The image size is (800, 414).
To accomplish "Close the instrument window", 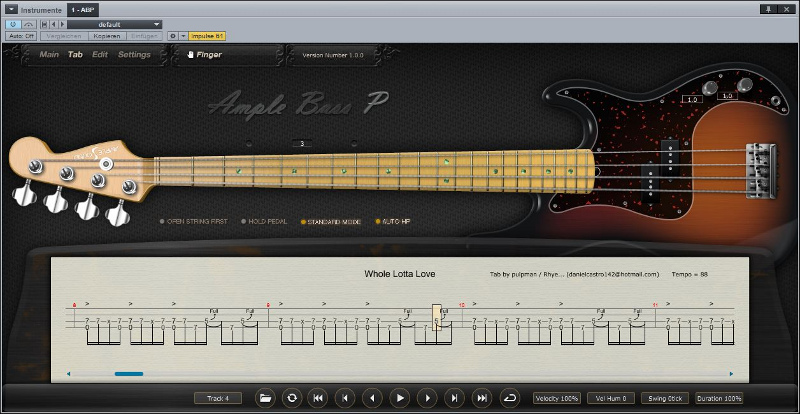I will [x=786, y=9].
